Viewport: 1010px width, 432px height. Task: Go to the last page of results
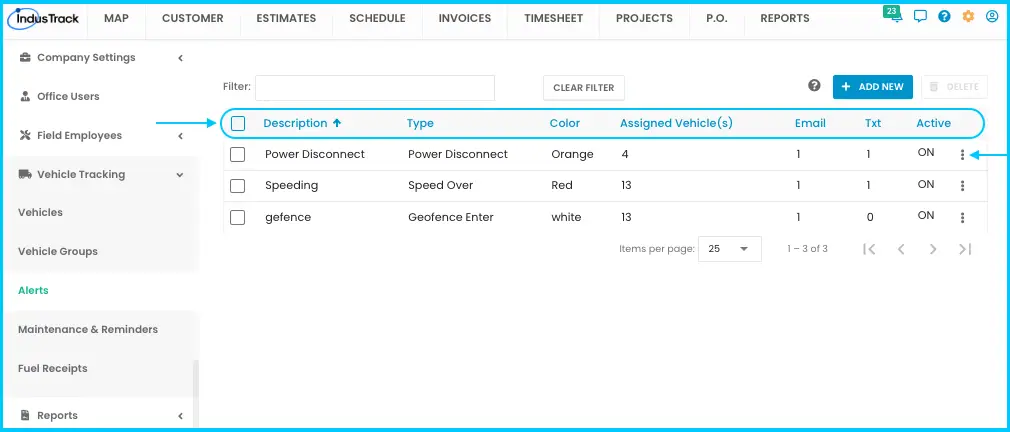coord(965,249)
